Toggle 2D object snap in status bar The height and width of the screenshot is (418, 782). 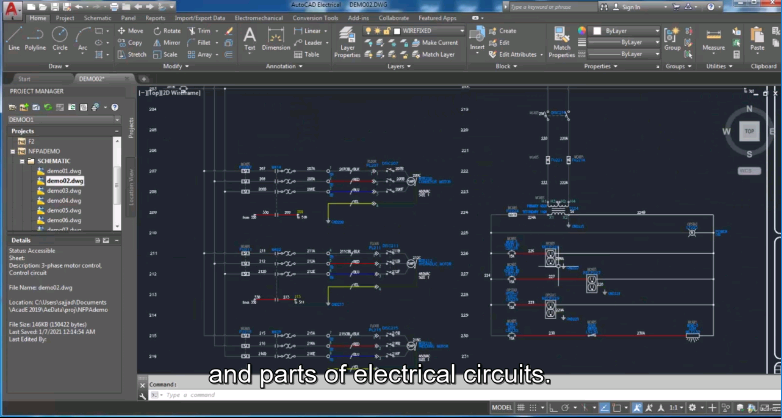[617, 408]
